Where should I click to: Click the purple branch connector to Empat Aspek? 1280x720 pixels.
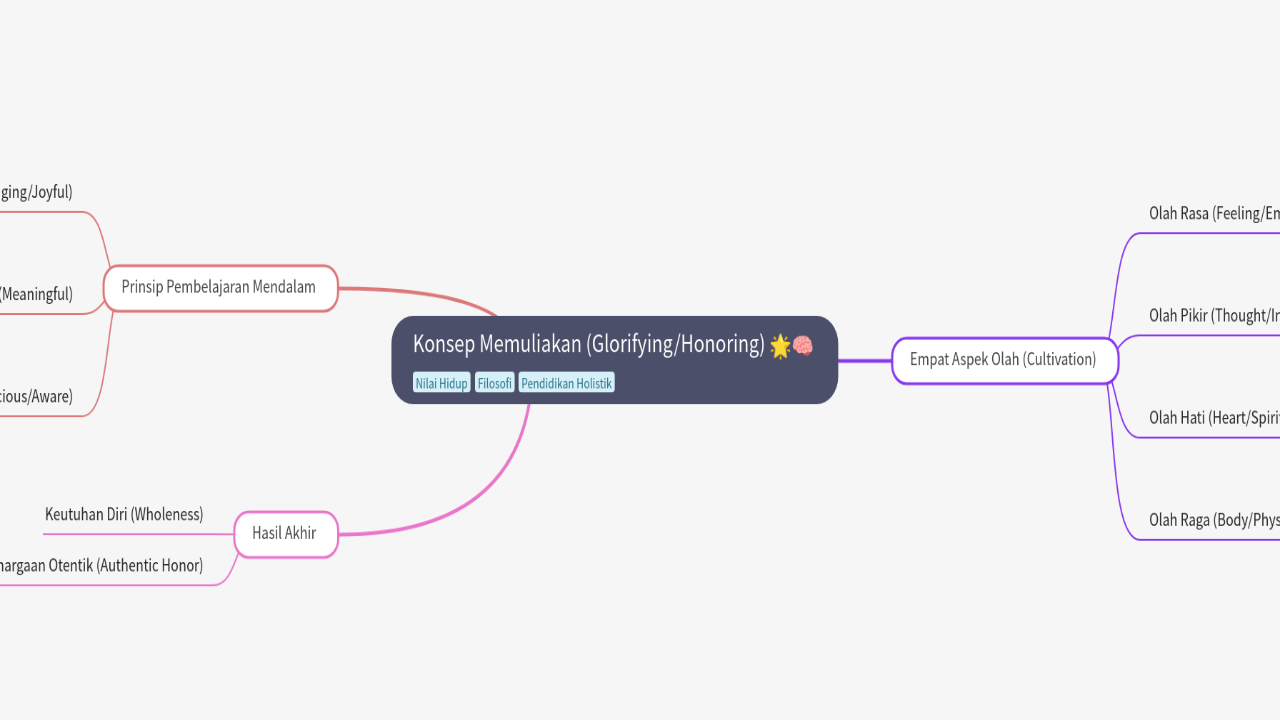tap(865, 360)
